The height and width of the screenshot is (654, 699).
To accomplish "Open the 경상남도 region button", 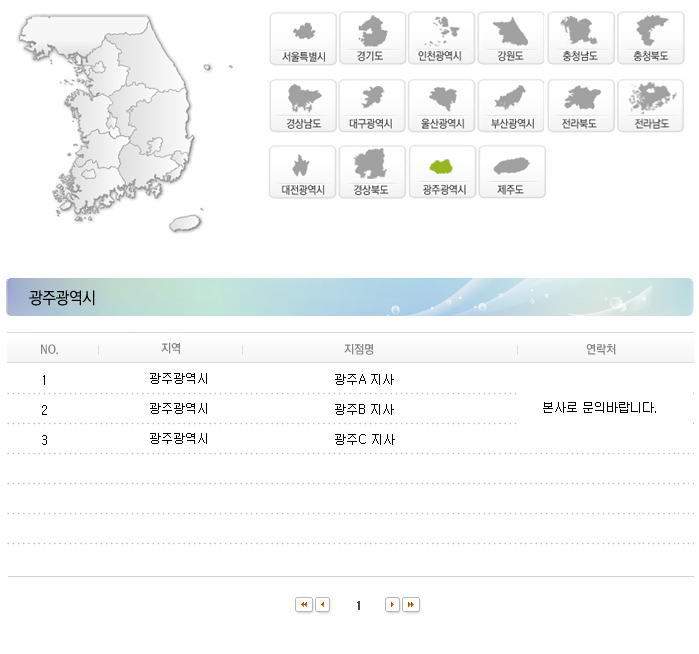I will [x=303, y=106].
